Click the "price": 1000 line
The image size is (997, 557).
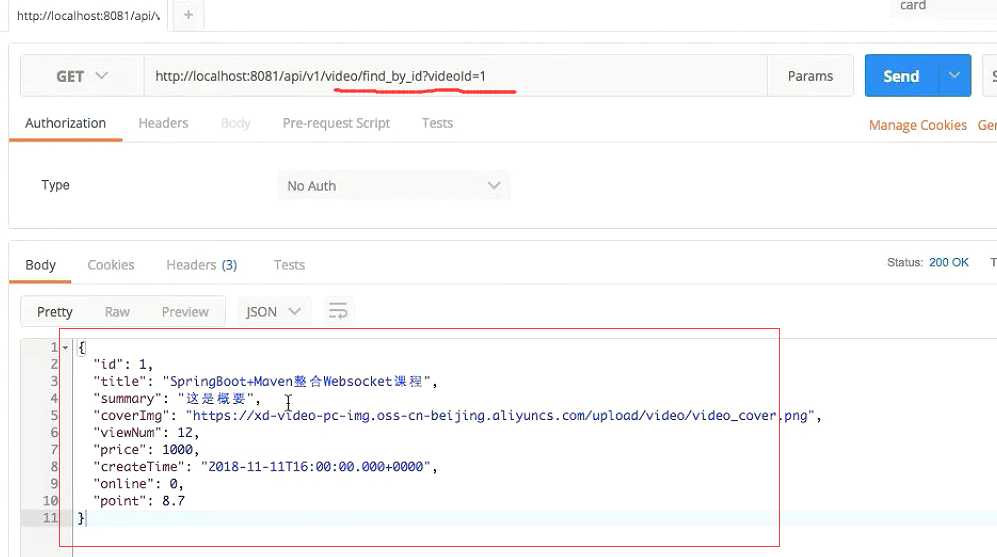point(146,450)
